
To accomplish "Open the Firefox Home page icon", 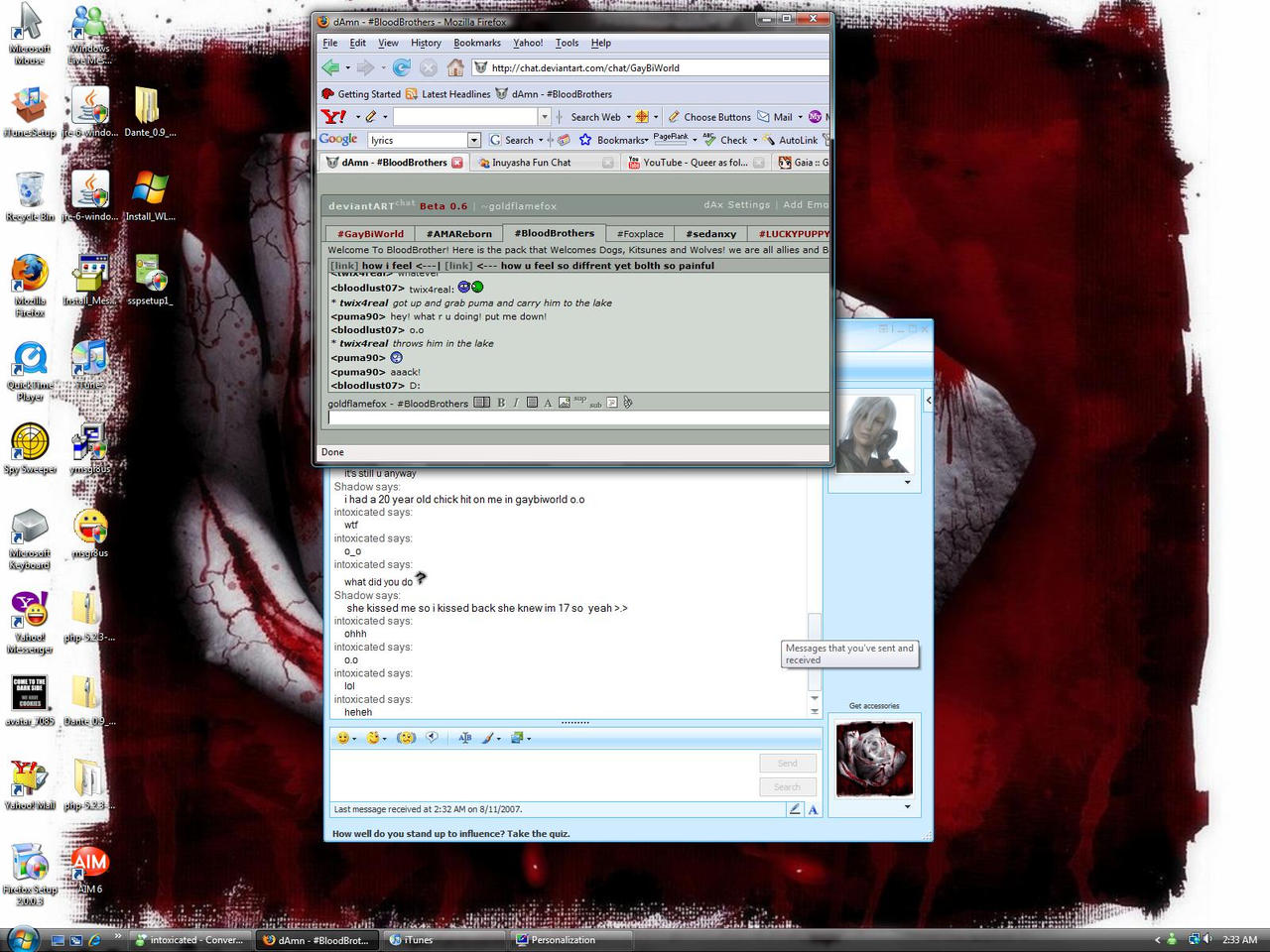I will 455,67.
